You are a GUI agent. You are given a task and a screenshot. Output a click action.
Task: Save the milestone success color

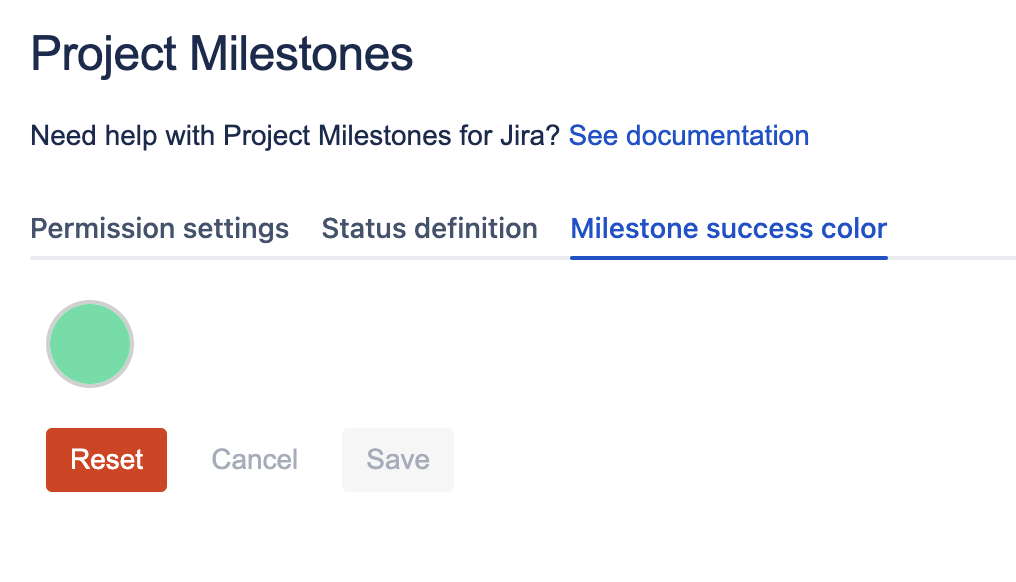click(397, 460)
